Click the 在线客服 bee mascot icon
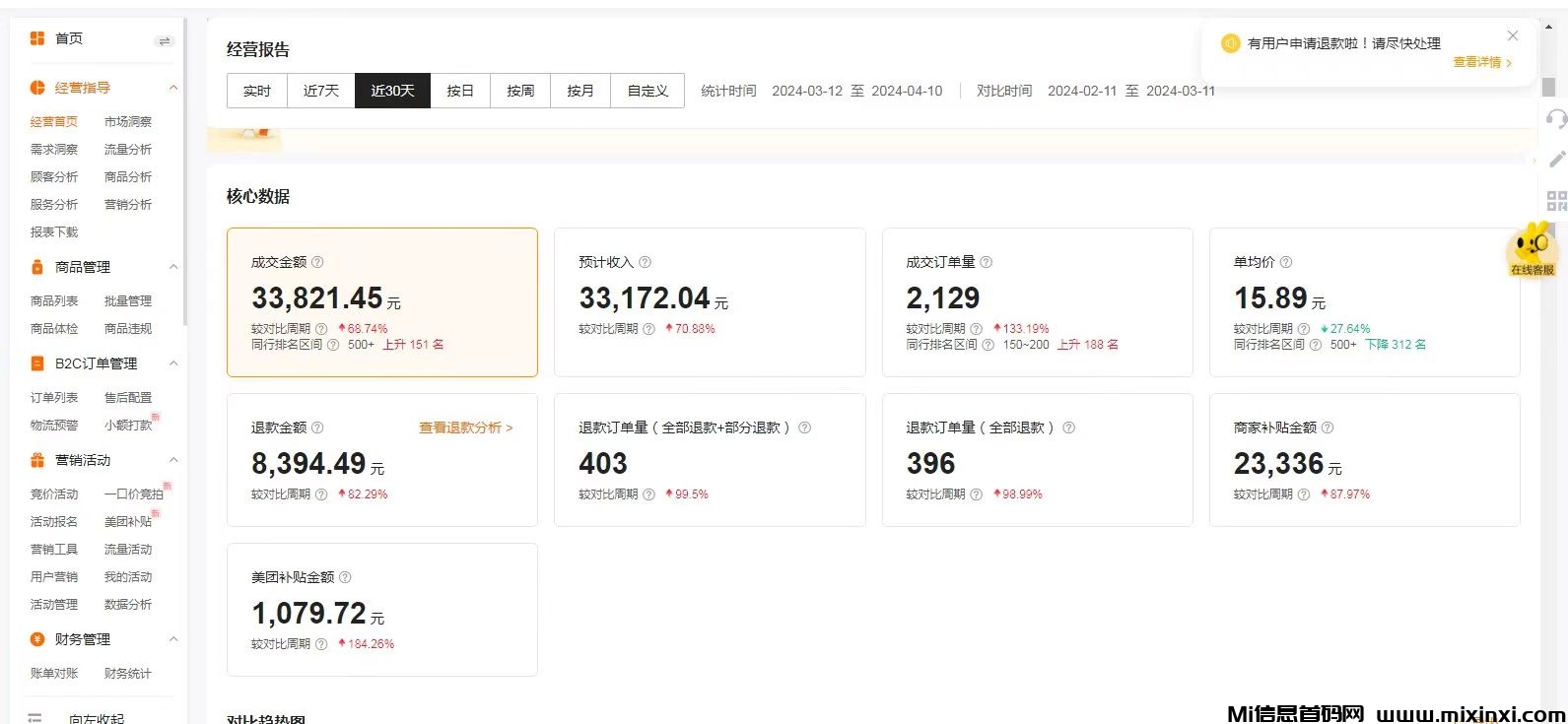The width and height of the screenshot is (1568, 724). click(x=1532, y=249)
